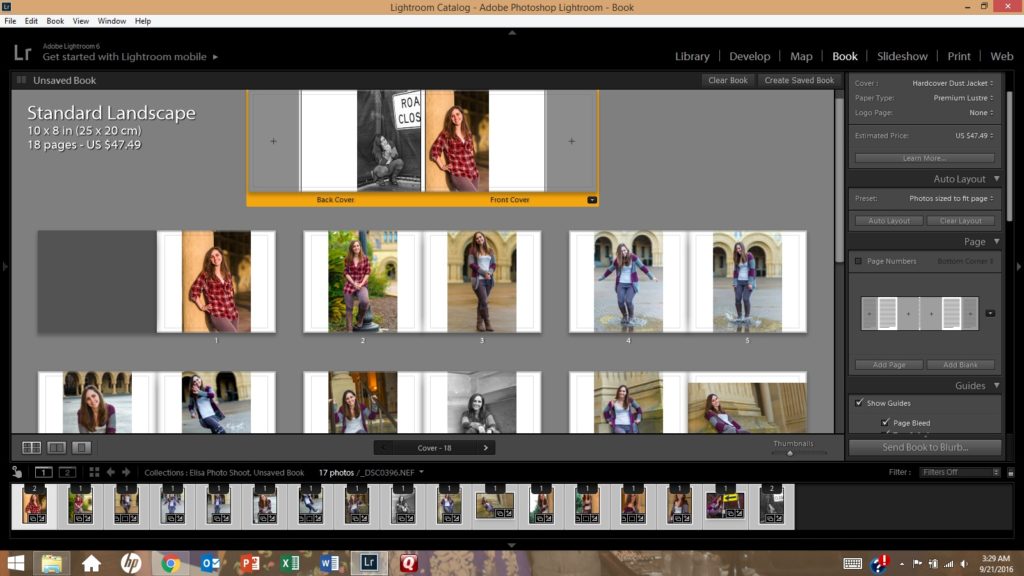1024x576 pixels.
Task: Open the Book menu
Action: point(55,21)
